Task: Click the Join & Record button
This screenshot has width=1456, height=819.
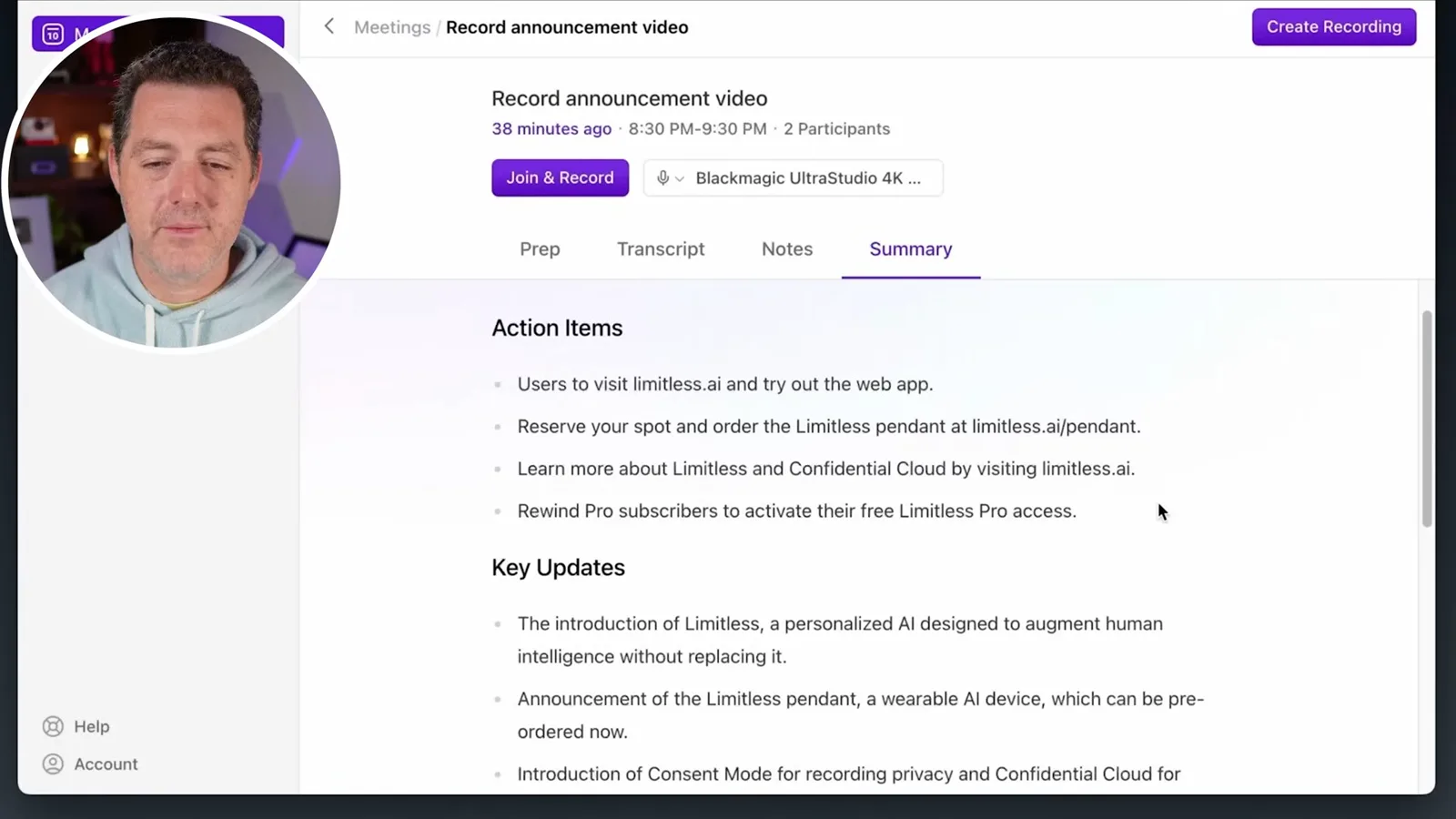Action: click(x=560, y=177)
